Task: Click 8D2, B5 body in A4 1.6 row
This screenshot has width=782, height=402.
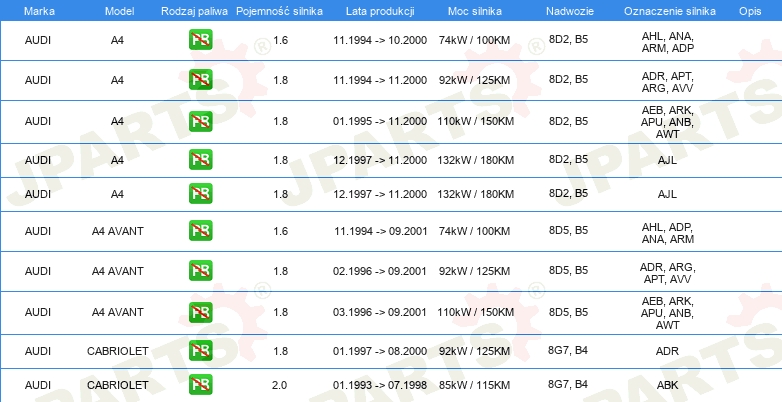Action: point(568,39)
